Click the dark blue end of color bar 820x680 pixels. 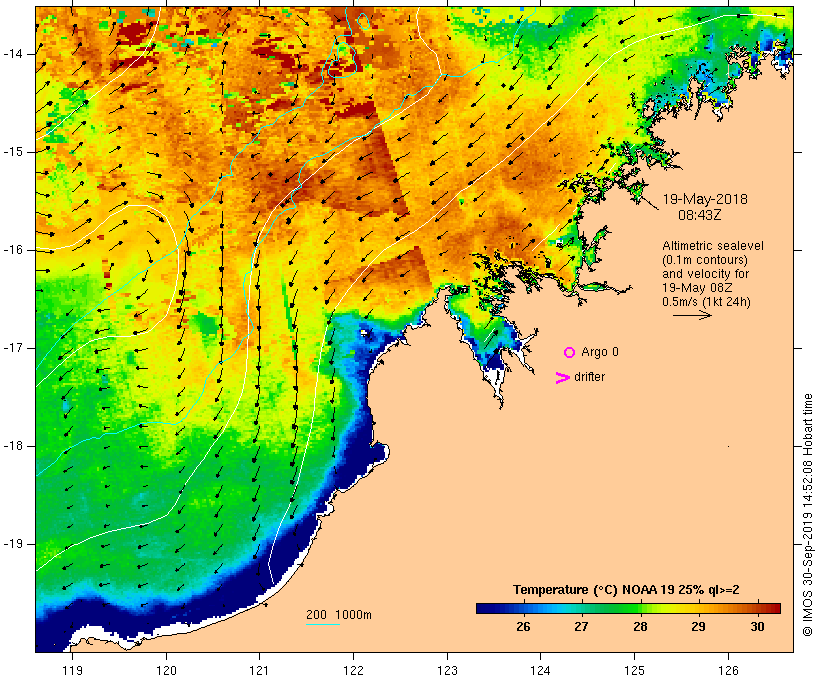482,608
